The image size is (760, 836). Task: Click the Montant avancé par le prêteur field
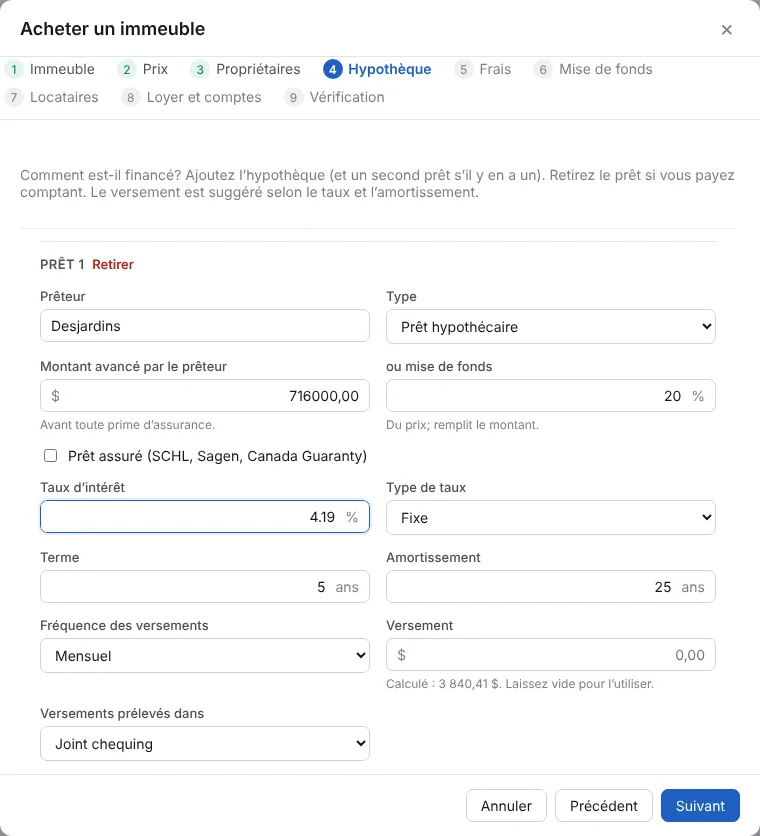point(205,396)
